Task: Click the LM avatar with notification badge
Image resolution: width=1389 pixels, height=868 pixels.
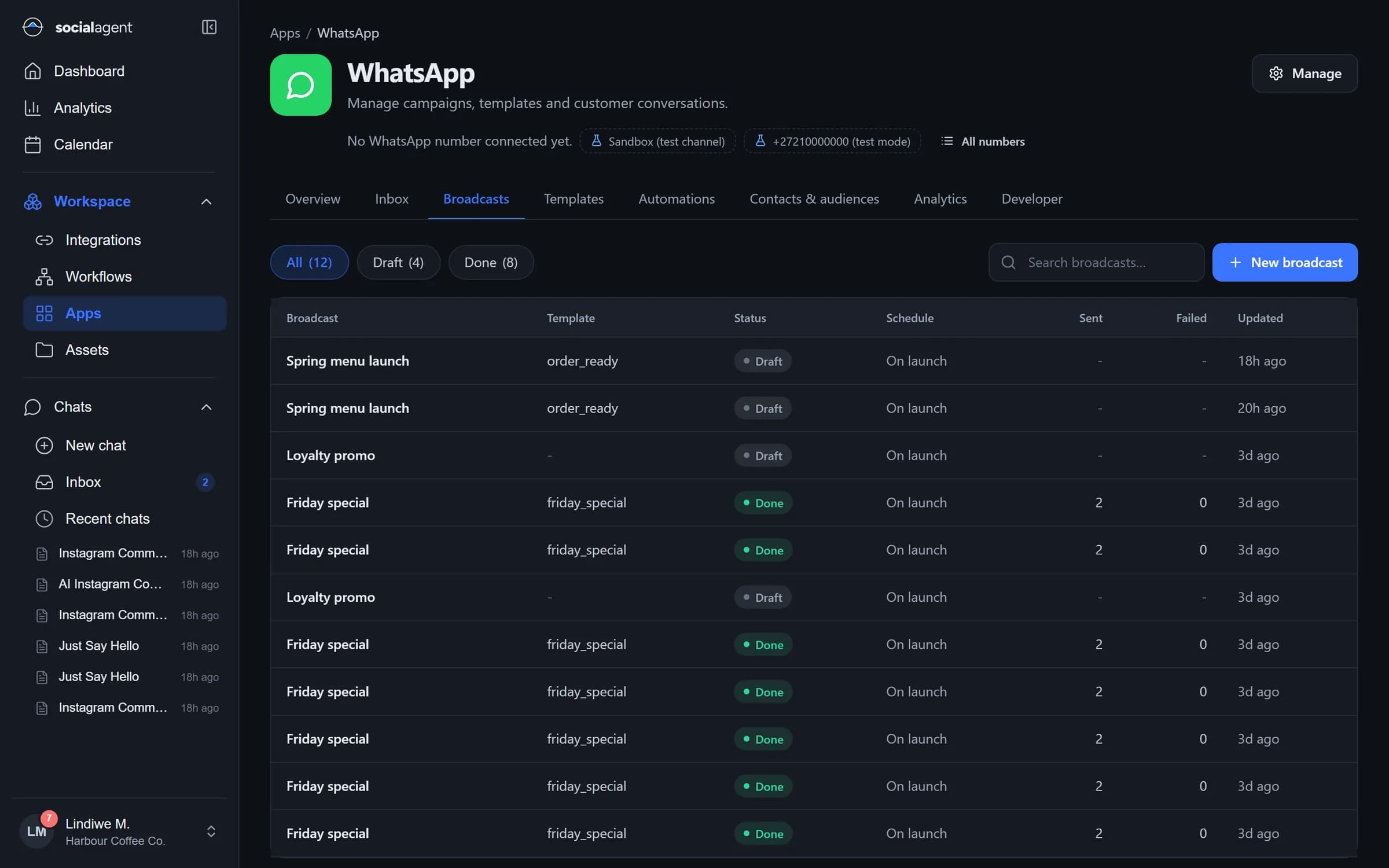Action: click(x=37, y=831)
